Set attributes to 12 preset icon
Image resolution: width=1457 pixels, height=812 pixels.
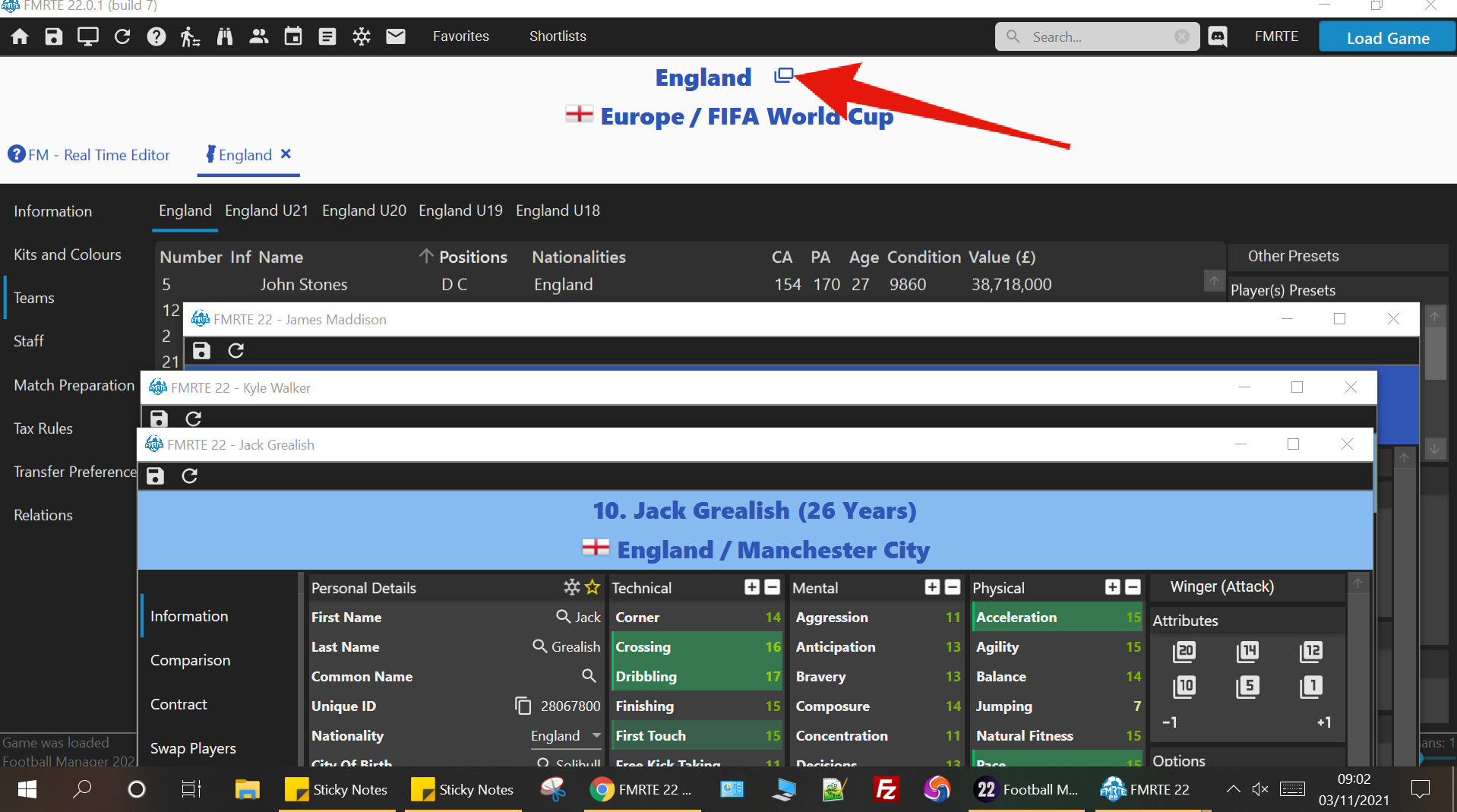[1311, 651]
